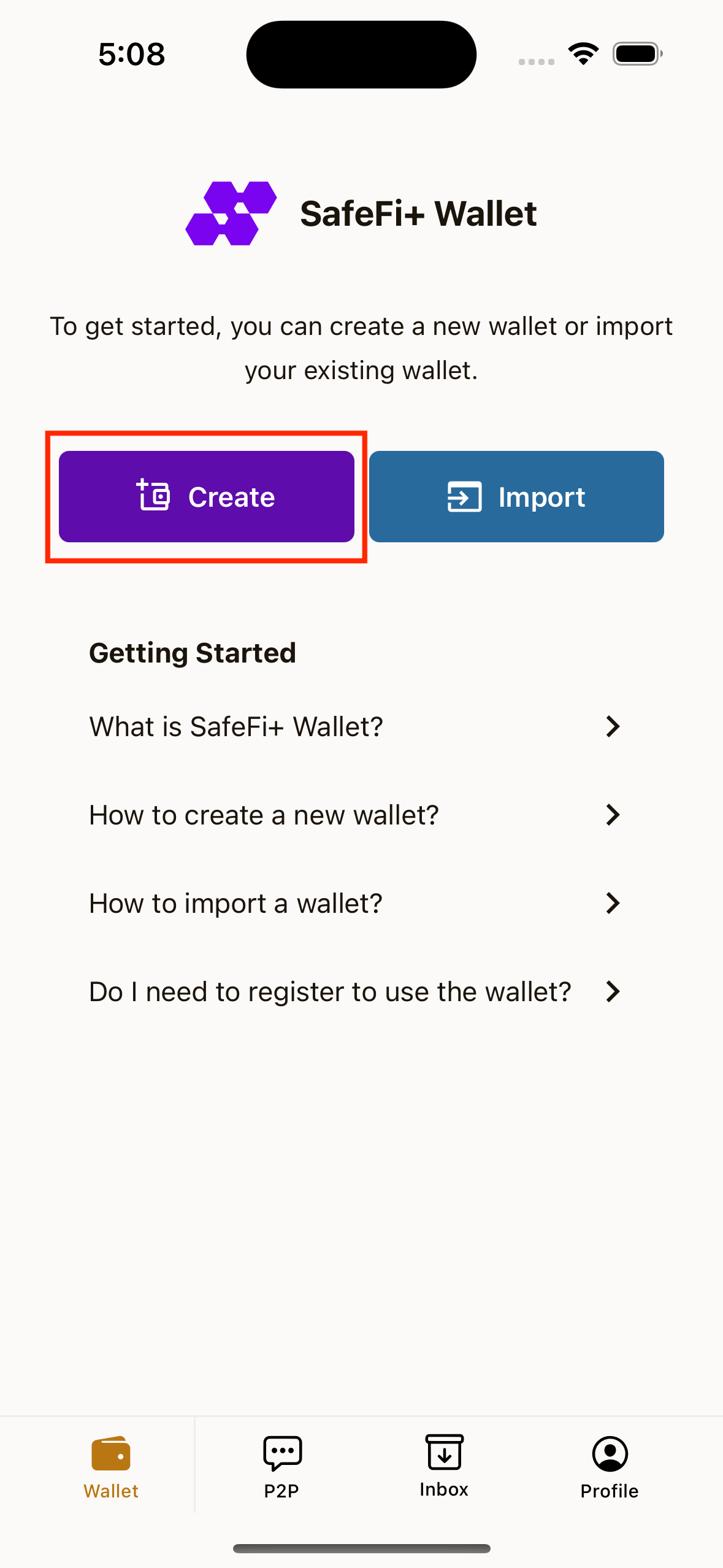Open the Profile person icon
The height and width of the screenshot is (1568, 723).
tap(610, 1454)
